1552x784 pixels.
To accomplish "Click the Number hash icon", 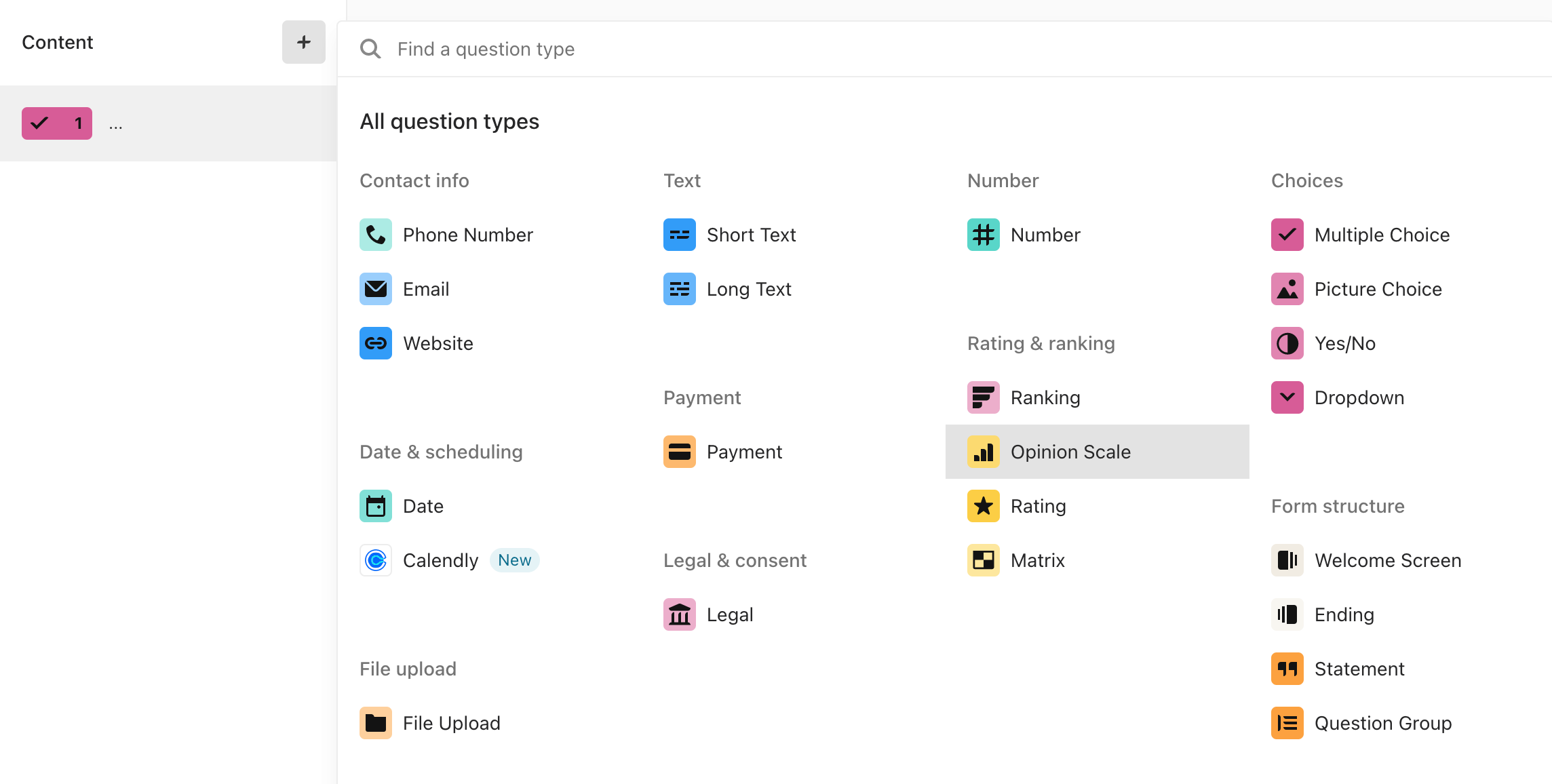I will click(x=984, y=235).
